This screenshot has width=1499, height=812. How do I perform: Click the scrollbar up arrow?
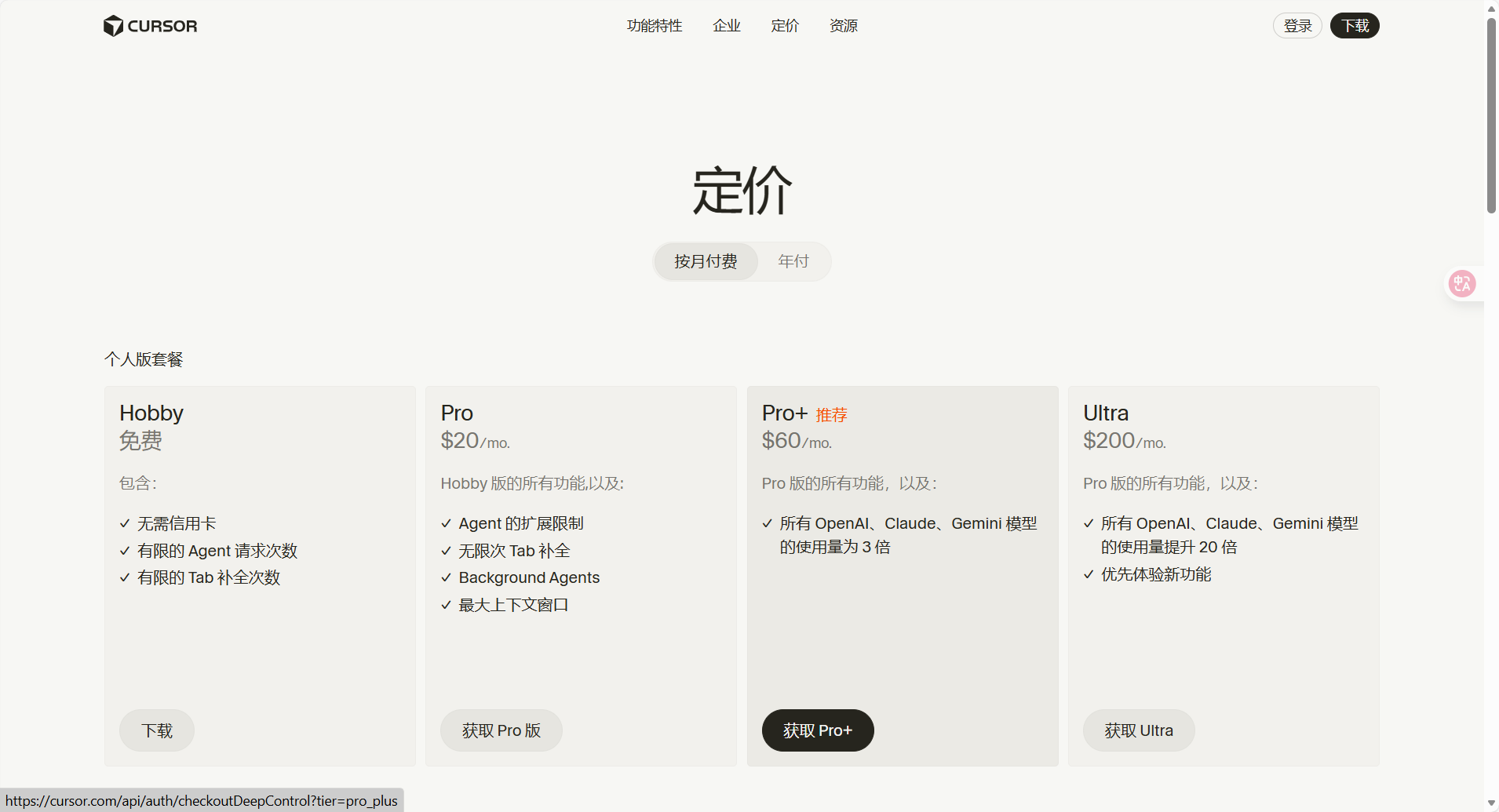click(1491, 9)
